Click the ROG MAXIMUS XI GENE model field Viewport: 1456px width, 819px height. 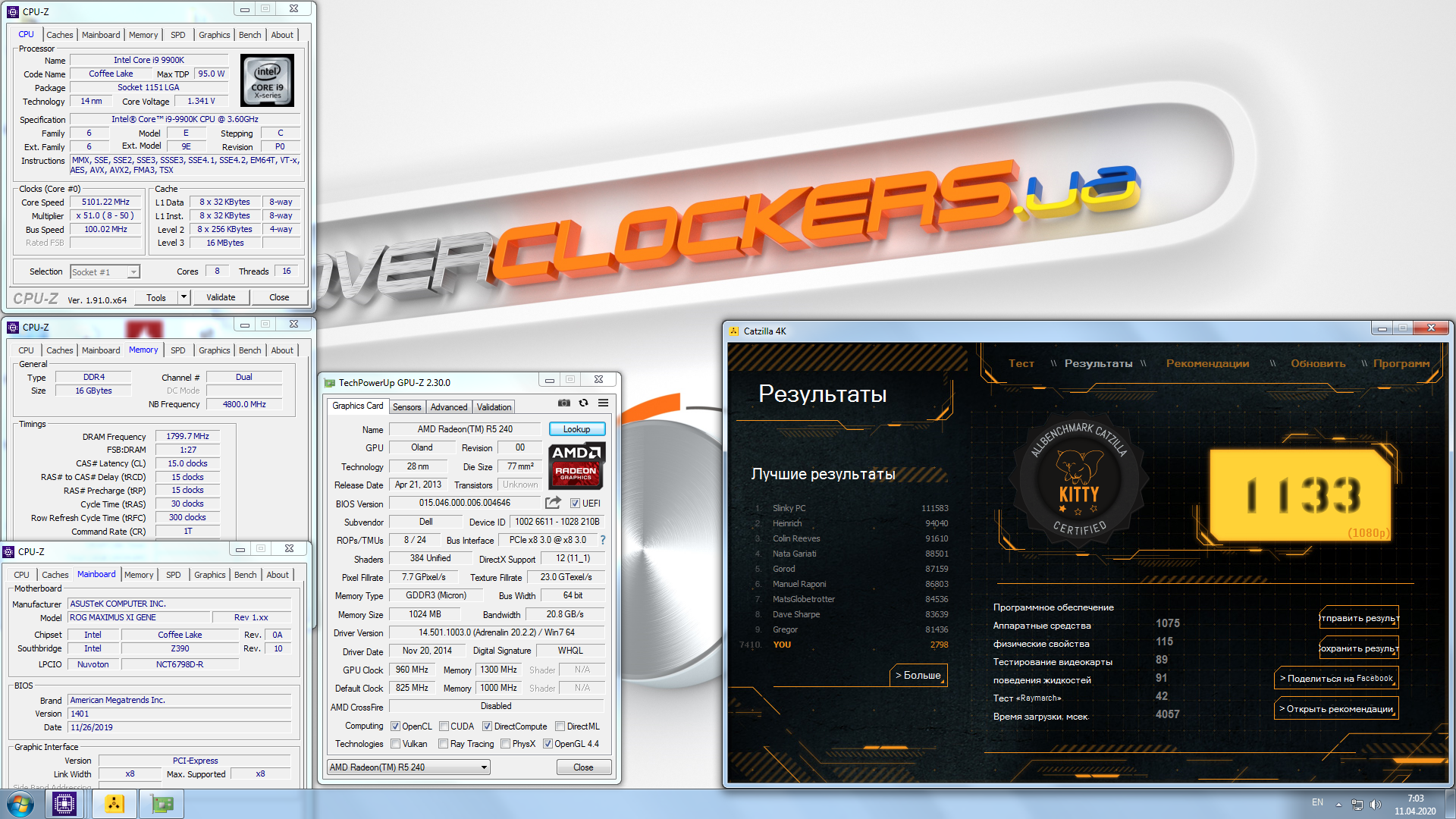pyautogui.click(x=139, y=617)
